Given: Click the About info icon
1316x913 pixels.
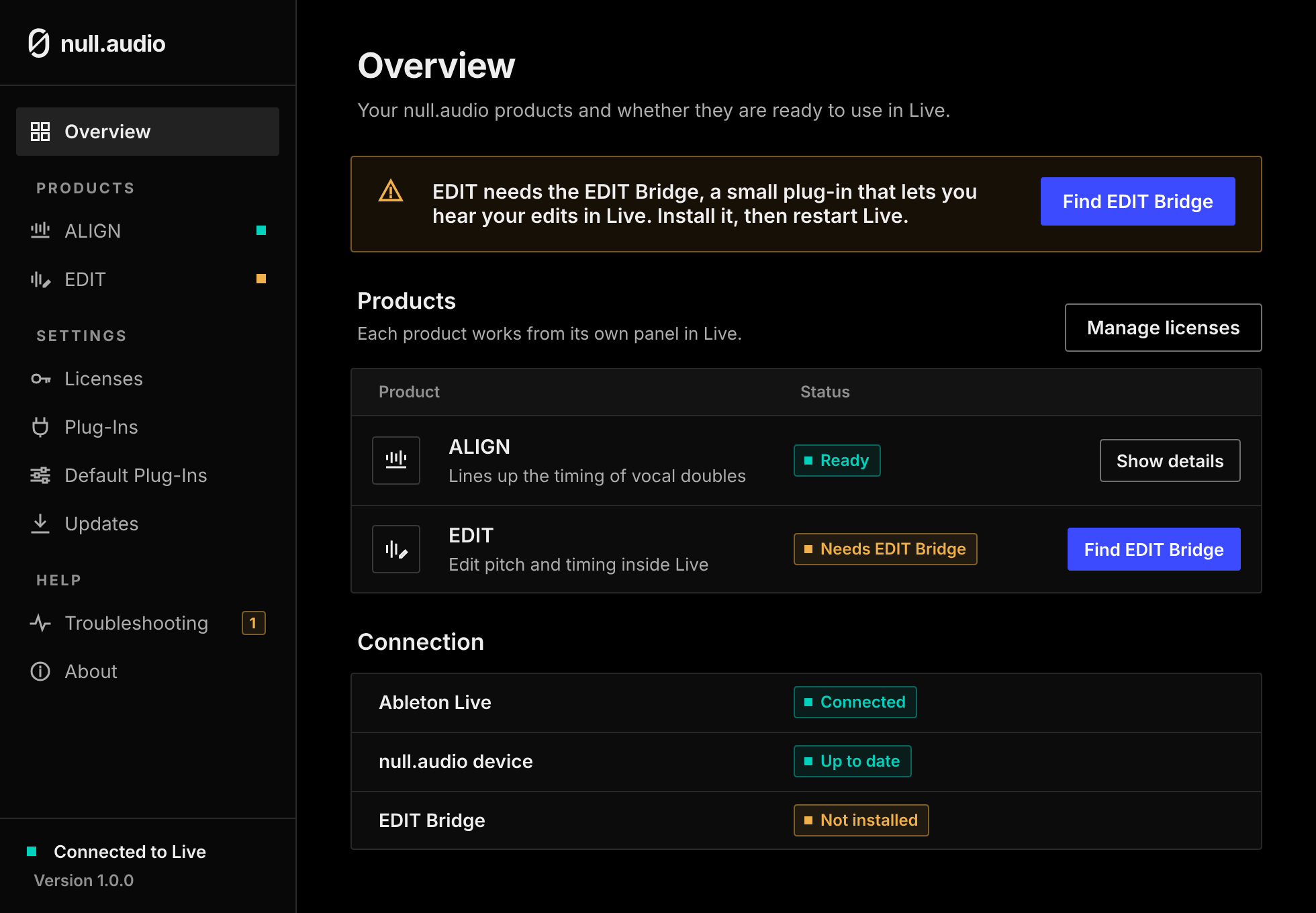Looking at the screenshot, I should coord(40,671).
